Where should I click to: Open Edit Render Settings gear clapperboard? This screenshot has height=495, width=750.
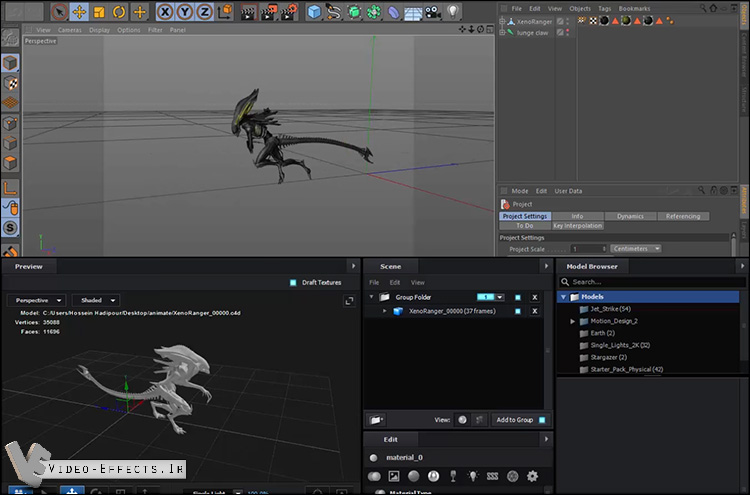[x=289, y=12]
